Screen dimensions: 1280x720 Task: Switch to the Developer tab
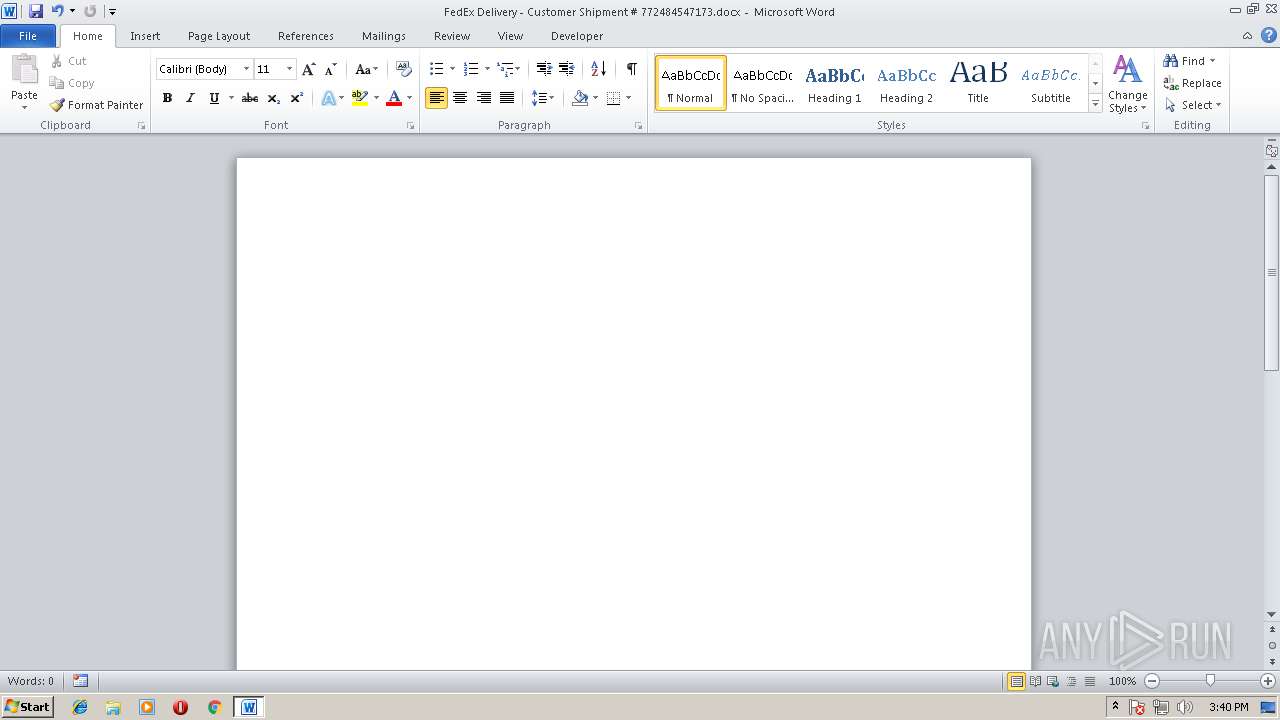point(577,36)
